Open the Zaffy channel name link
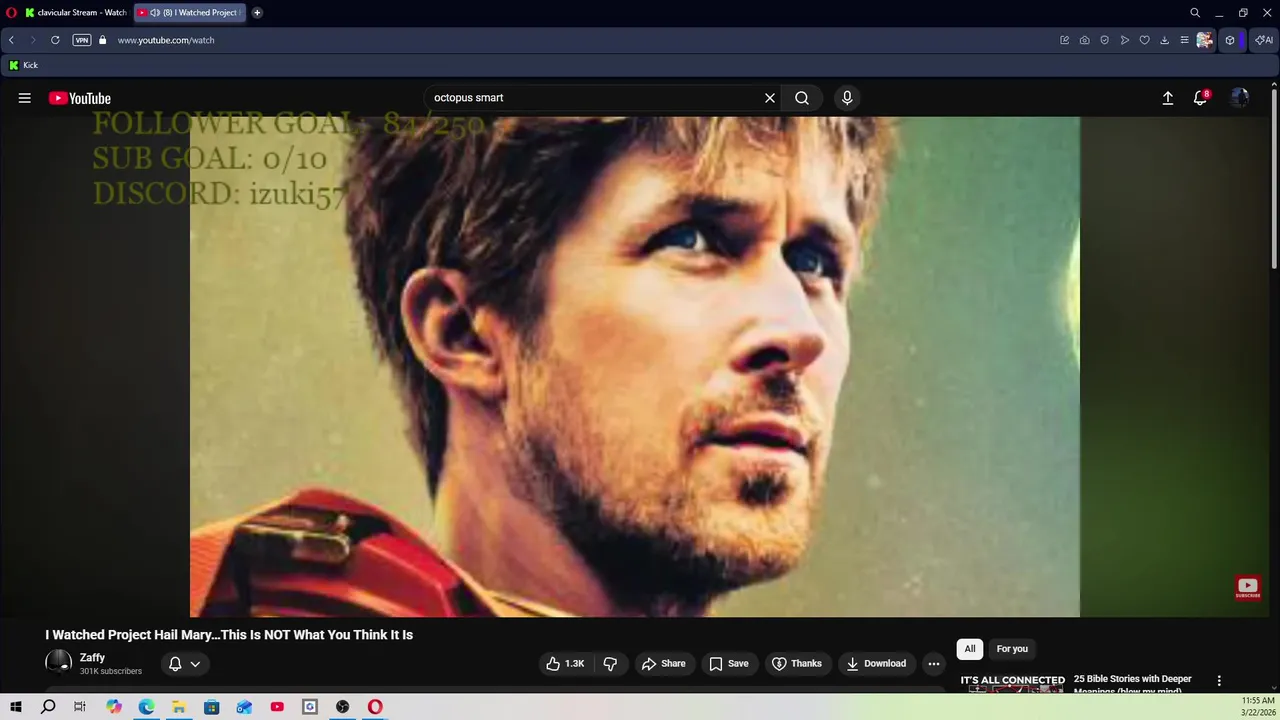The height and width of the screenshot is (720, 1280). pos(92,657)
